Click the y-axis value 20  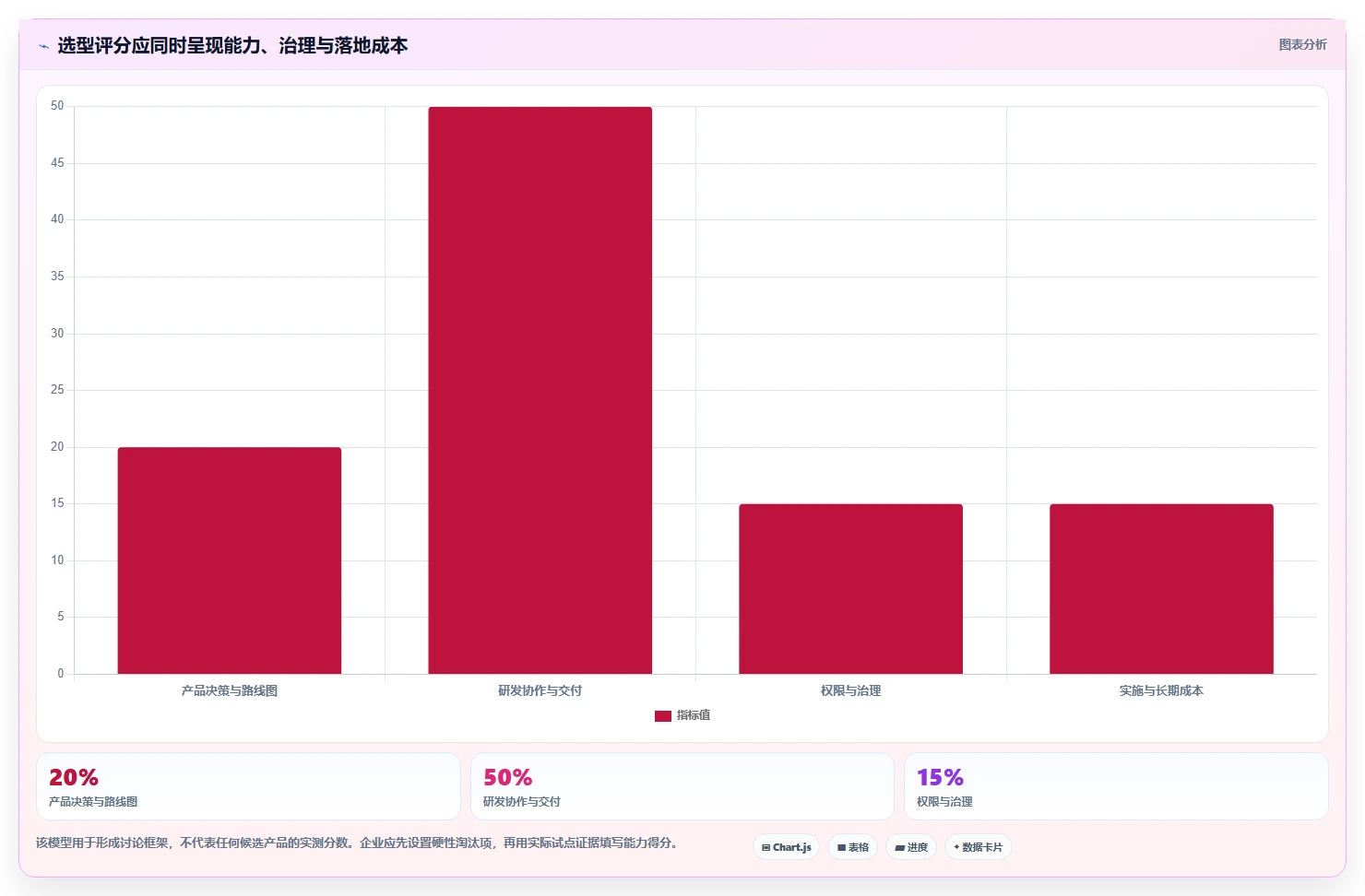(x=57, y=447)
